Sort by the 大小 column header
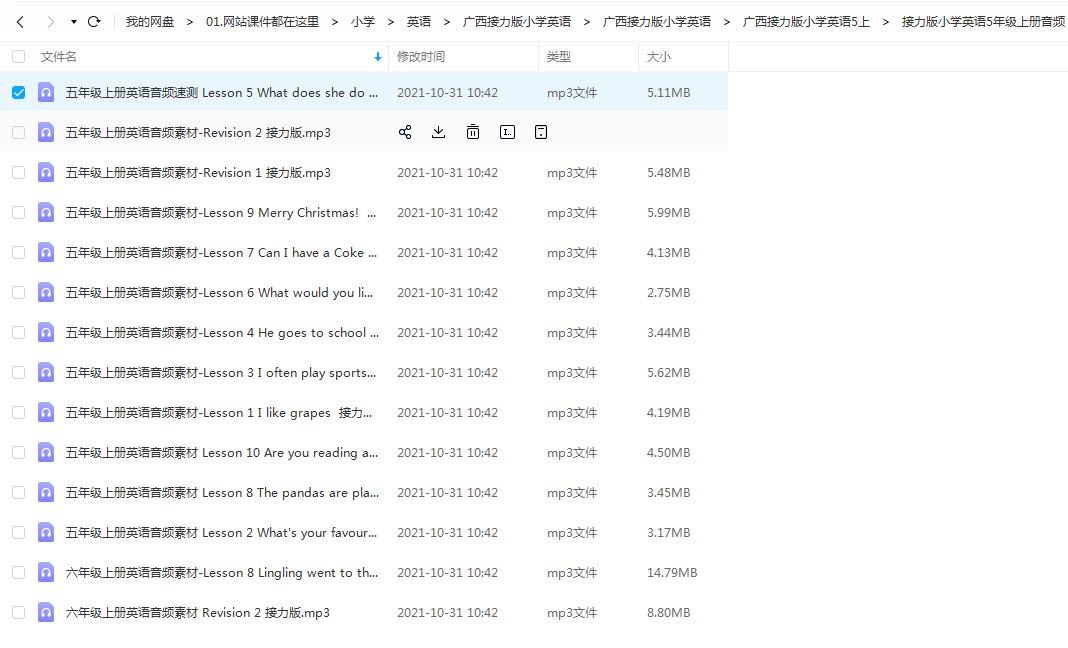This screenshot has width=1068, height=648. (x=659, y=57)
